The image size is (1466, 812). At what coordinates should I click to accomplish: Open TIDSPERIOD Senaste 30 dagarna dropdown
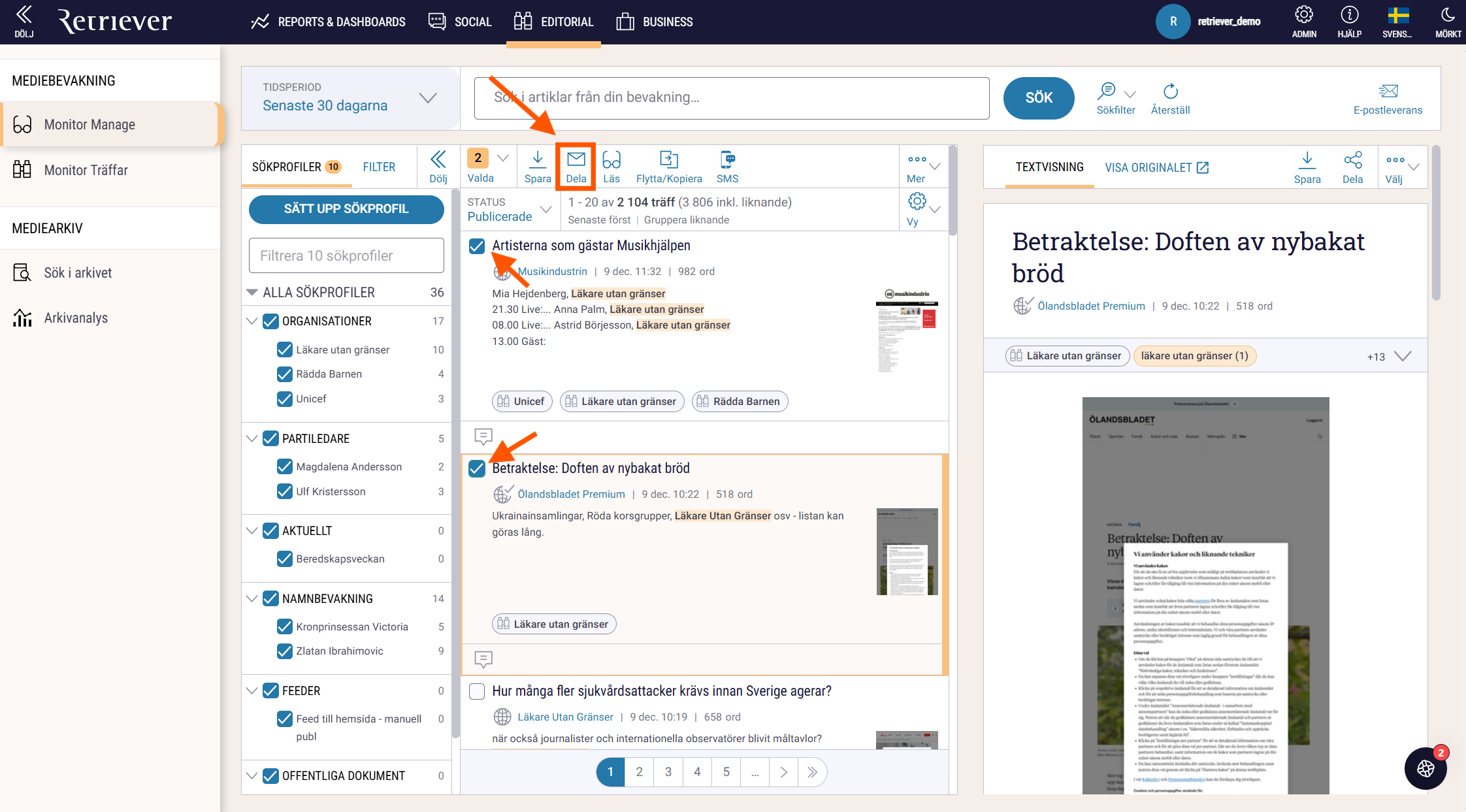pos(350,98)
